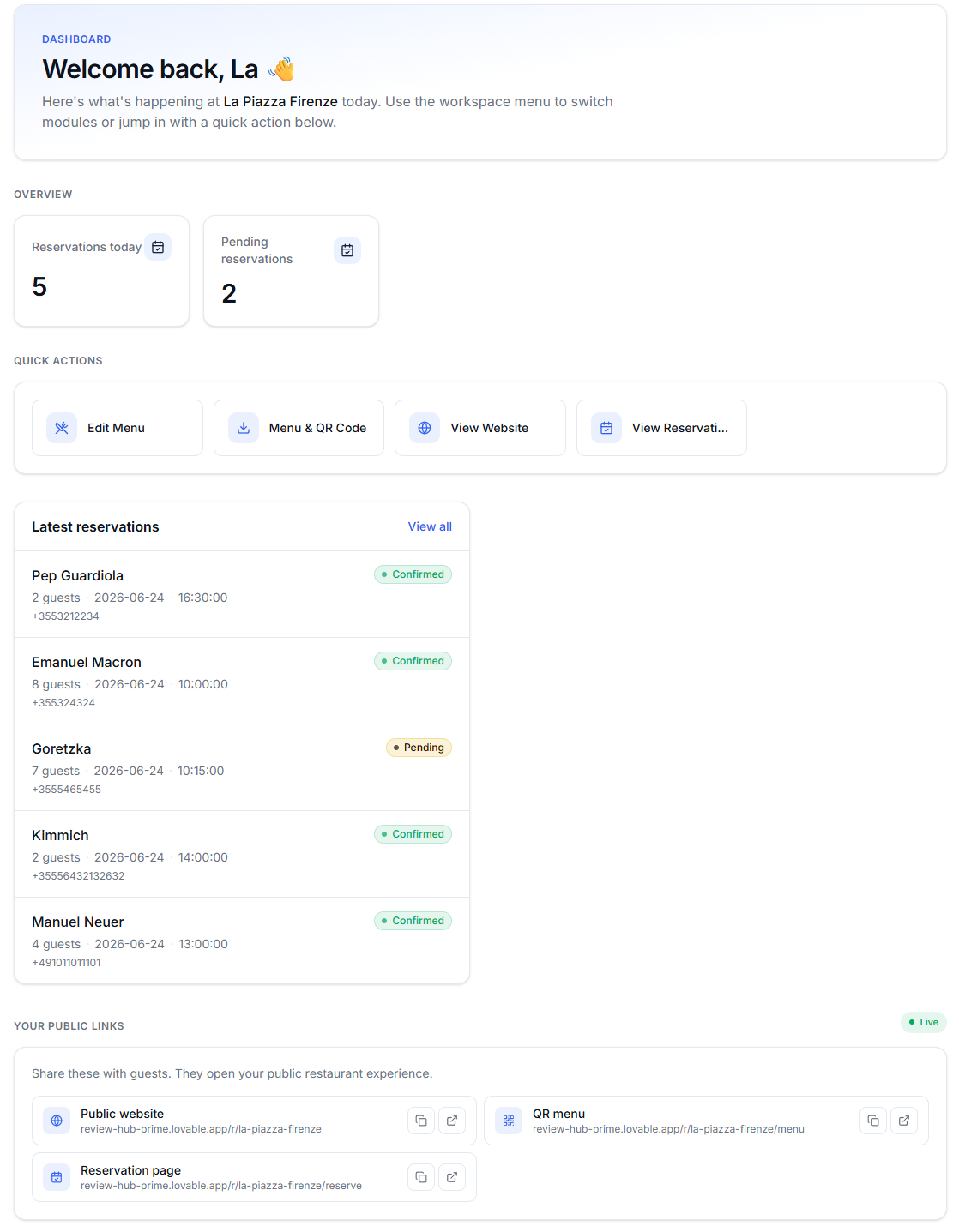This screenshot has height=1232, width=959.
Task: Open Manuel Neuer's reservation row
Action: tap(242, 941)
